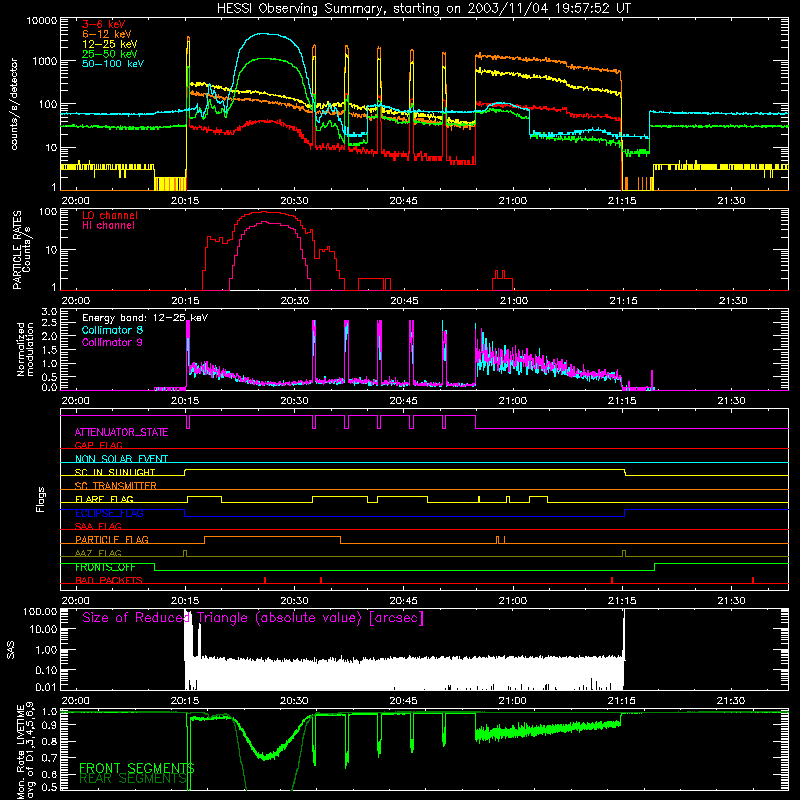800x800 pixels.
Task: Click the last BAD_PACKETS marker after 21:30
Action: click(753, 580)
